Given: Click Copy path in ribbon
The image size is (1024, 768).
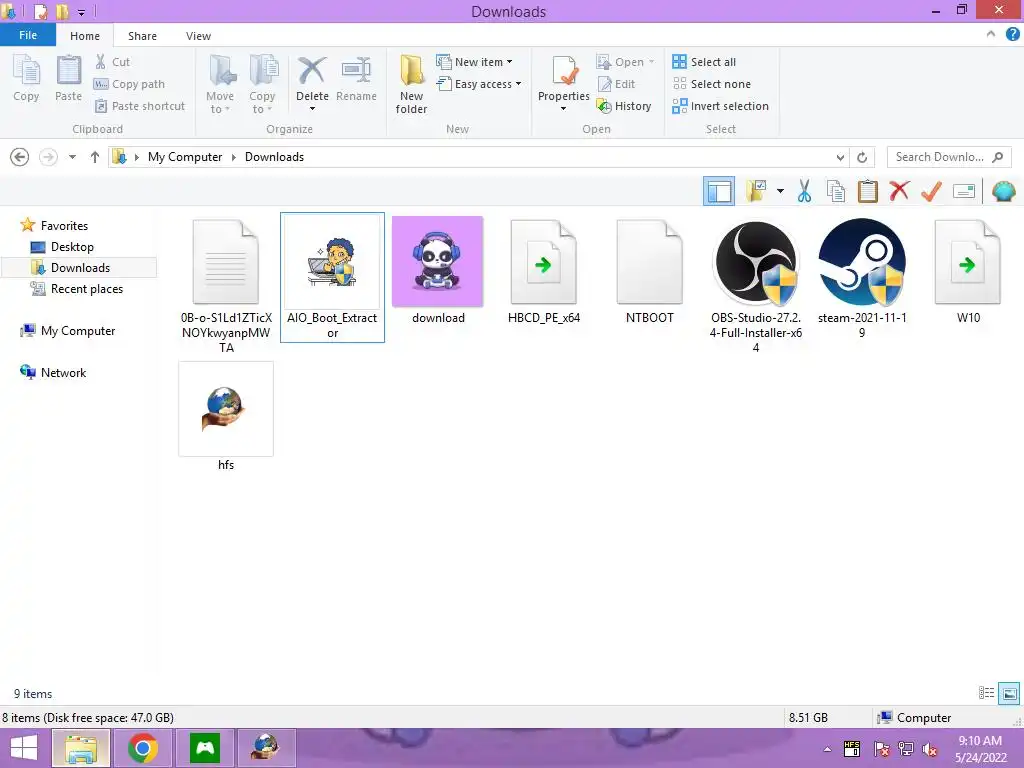Looking at the screenshot, I should (129, 84).
